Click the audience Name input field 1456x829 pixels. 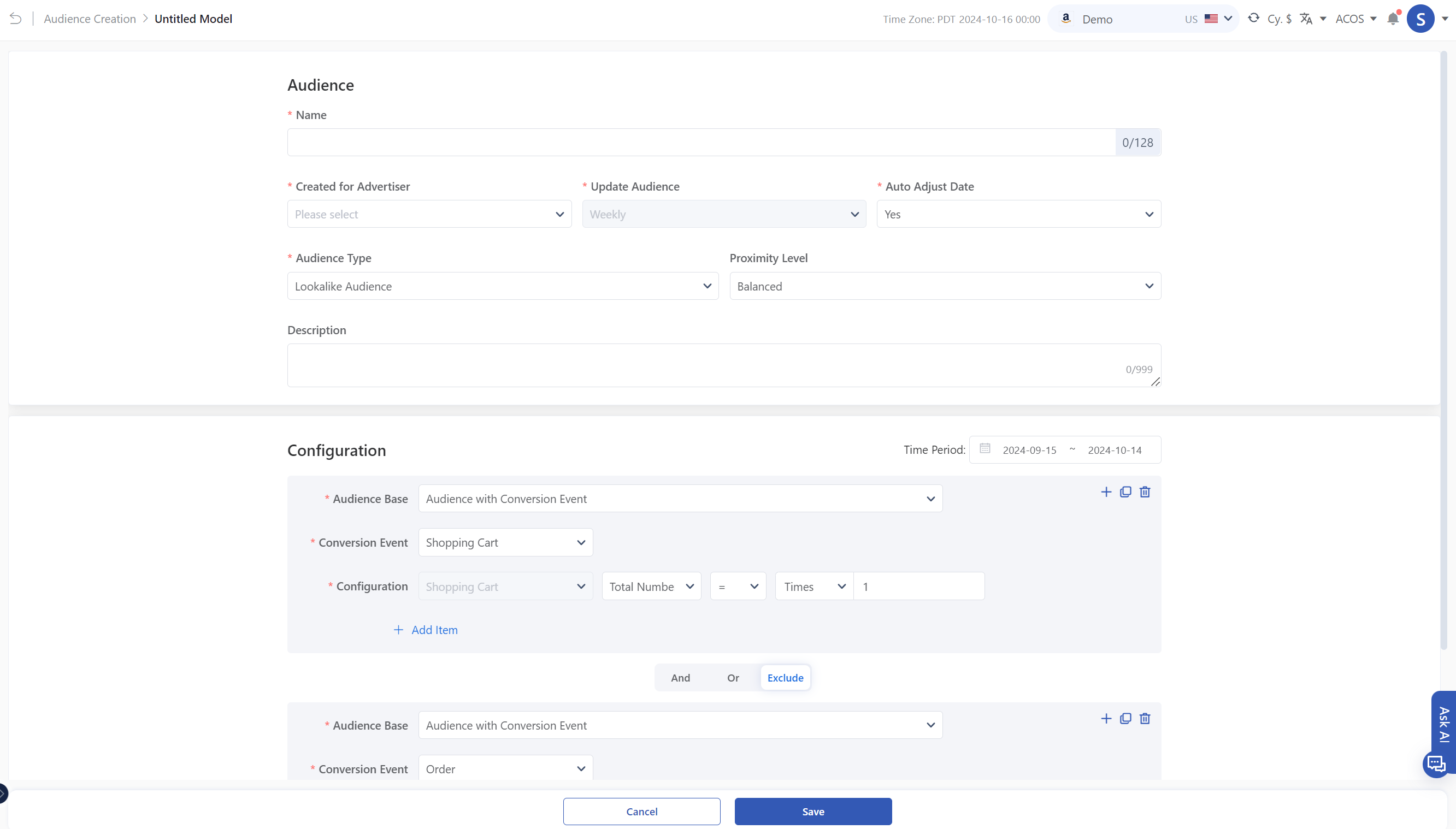click(700, 143)
